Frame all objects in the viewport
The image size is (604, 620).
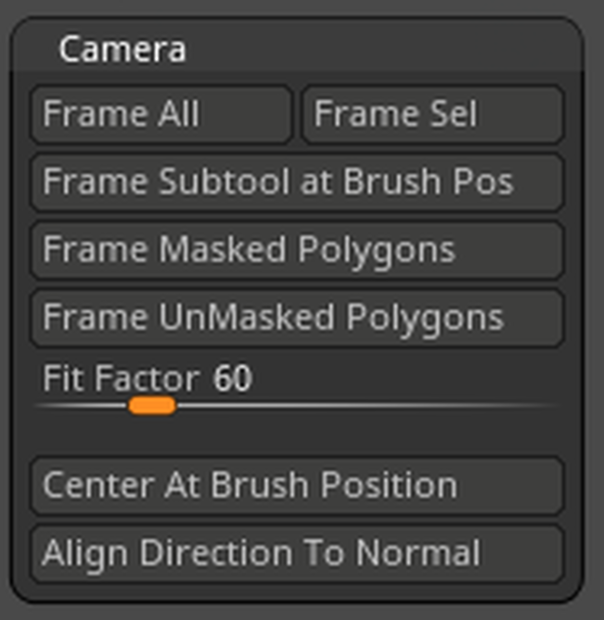click(161, 114)
